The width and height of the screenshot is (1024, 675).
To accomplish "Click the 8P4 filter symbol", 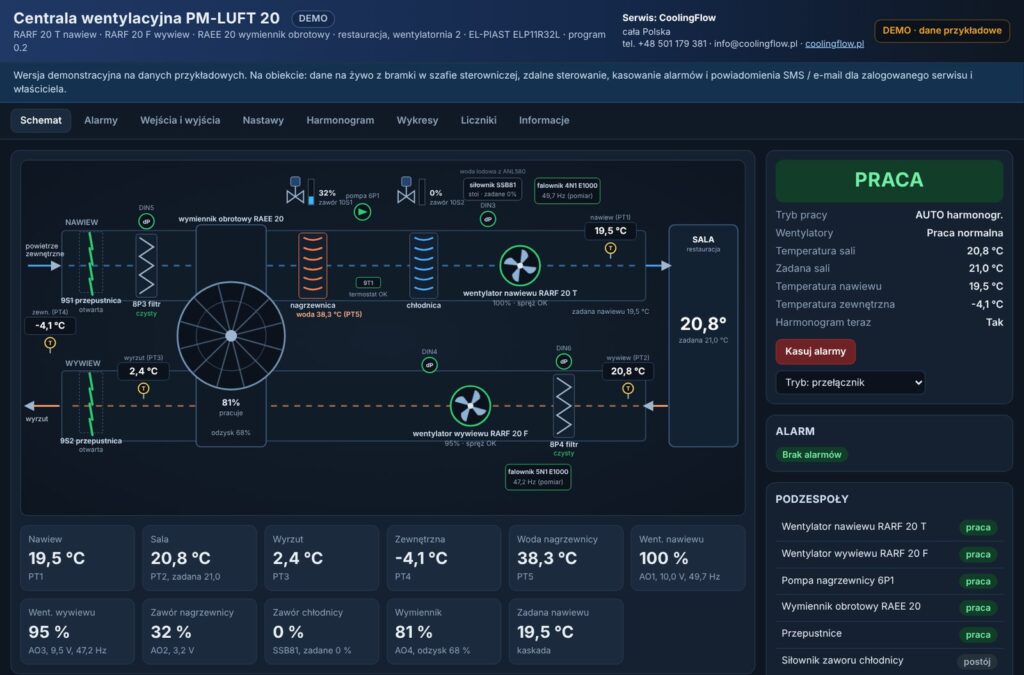I will tap(564, 405).
